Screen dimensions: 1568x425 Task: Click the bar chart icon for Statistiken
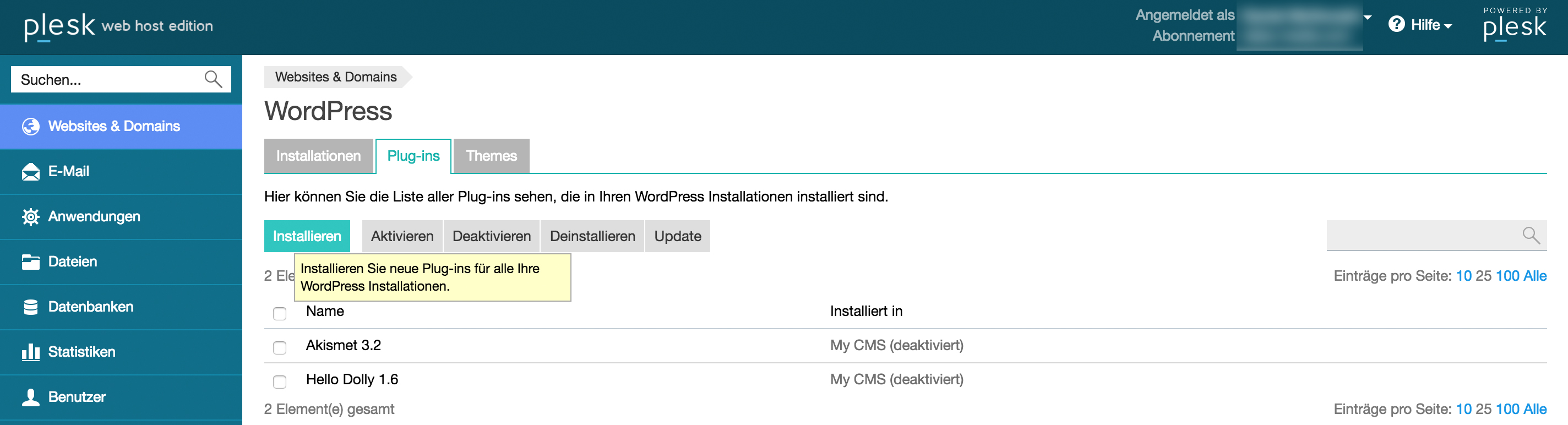click(x=30, y=352)
